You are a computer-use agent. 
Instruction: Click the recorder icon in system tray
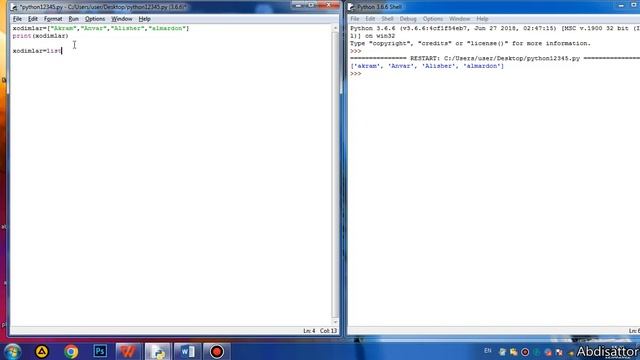tap(525, 352)
